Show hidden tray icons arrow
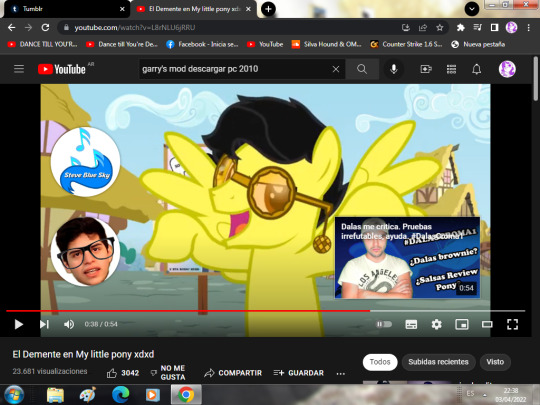Image resolution: width=540 pixels, height=405 pixels. pyautogui.click(x=485, y=395)
